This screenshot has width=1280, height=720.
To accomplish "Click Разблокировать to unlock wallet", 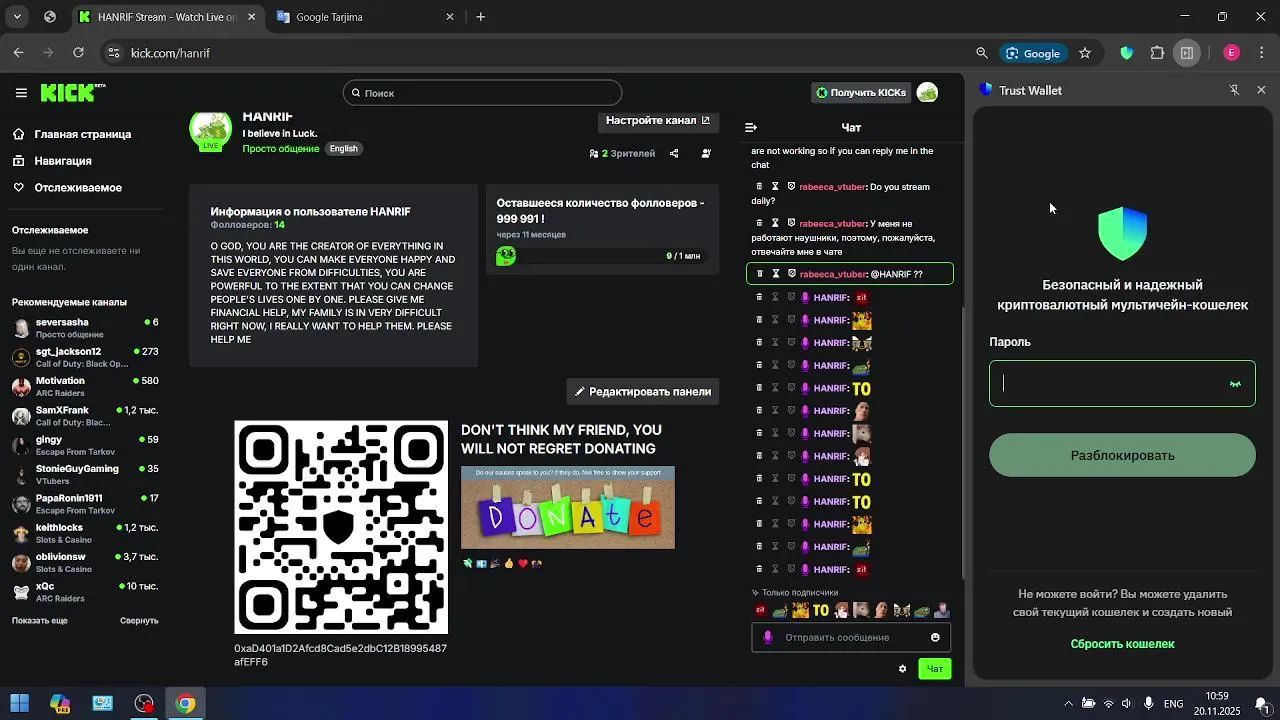I will pyautogui.click(x=1122, y=455).
